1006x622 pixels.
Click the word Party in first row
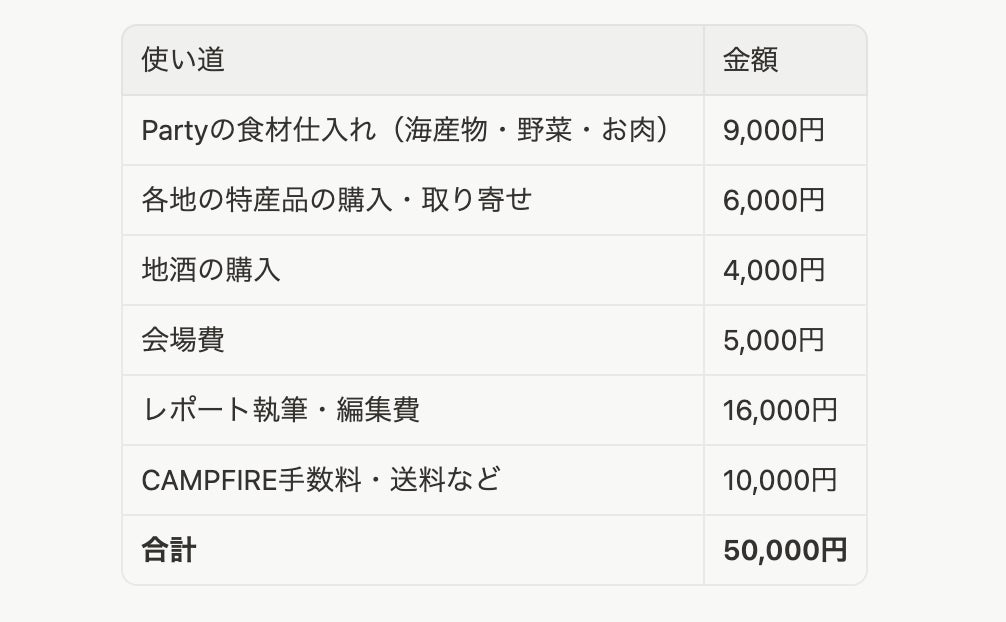click(x=175, y=131)
